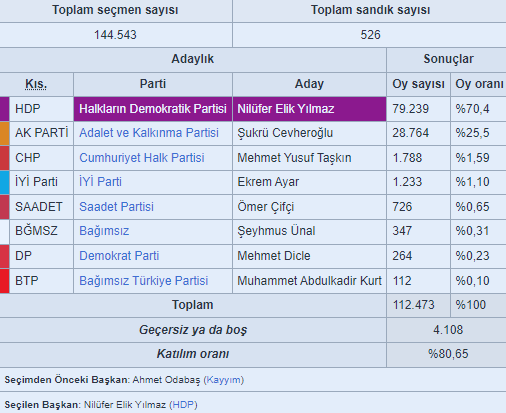
Task: Click the Nilüfer Elik Yılmaz candidate cell
Action: point(309,109)
